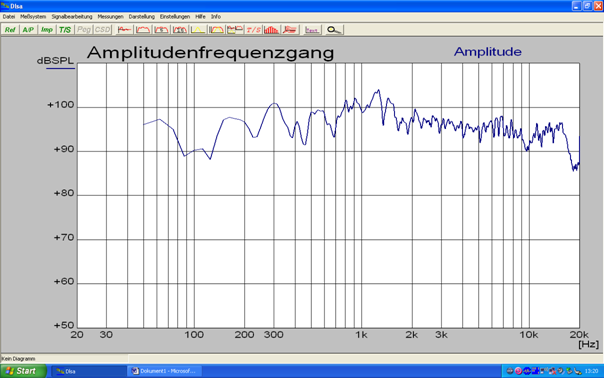Click the green Imp toolbar button
This screenshot has height=379, width=605.
(x=46, y=30)
